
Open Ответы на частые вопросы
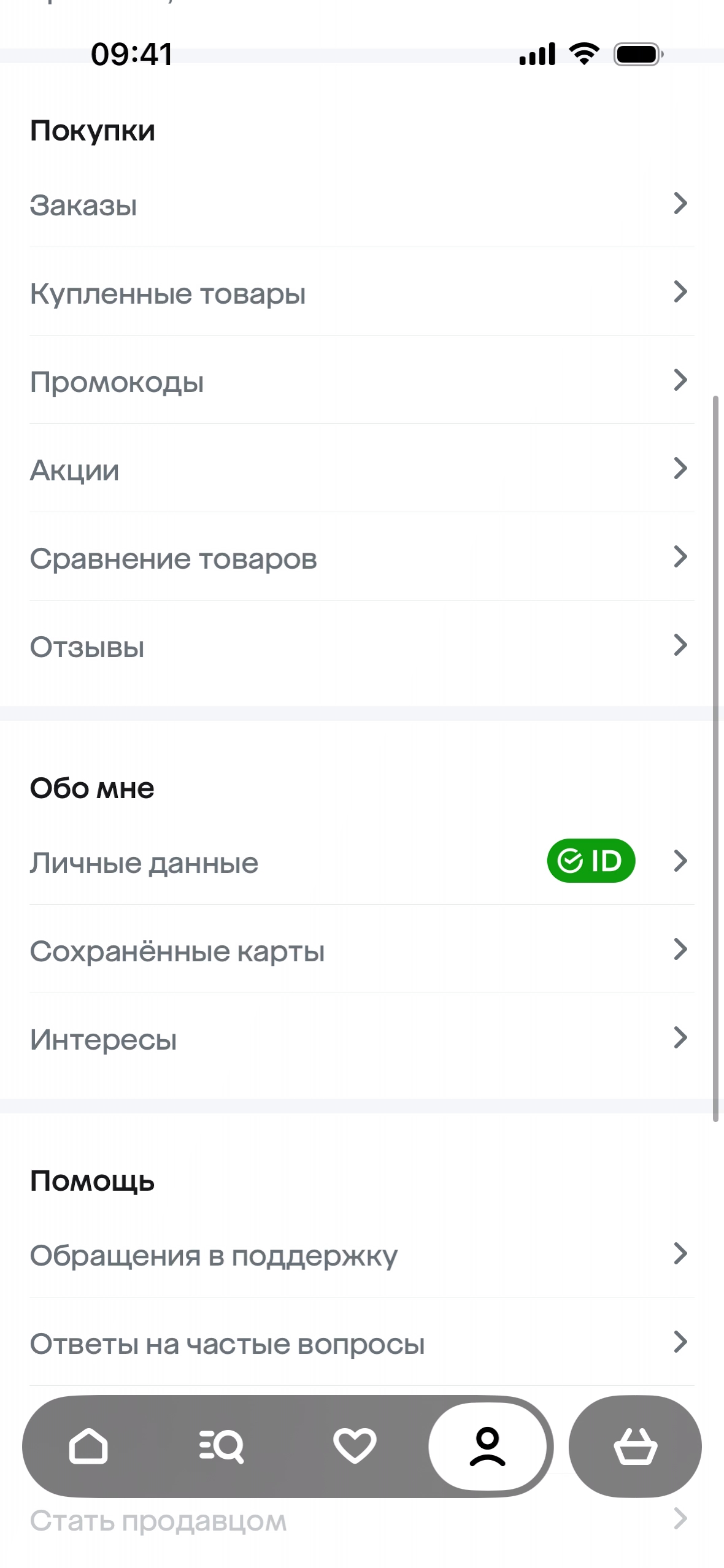227,1344
